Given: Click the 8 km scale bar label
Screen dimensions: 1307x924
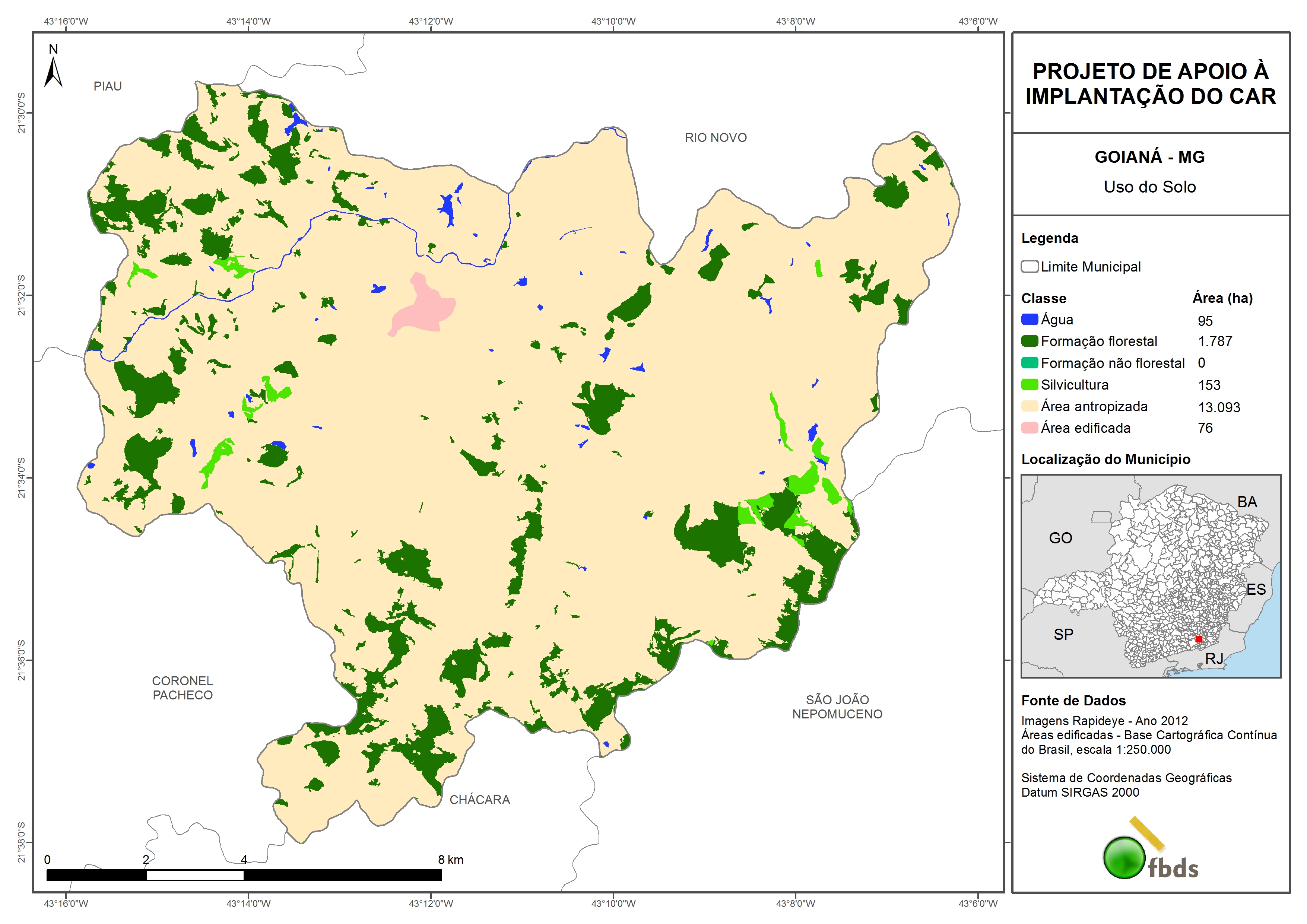Looking at the screenshot, I should coord(450,860).
